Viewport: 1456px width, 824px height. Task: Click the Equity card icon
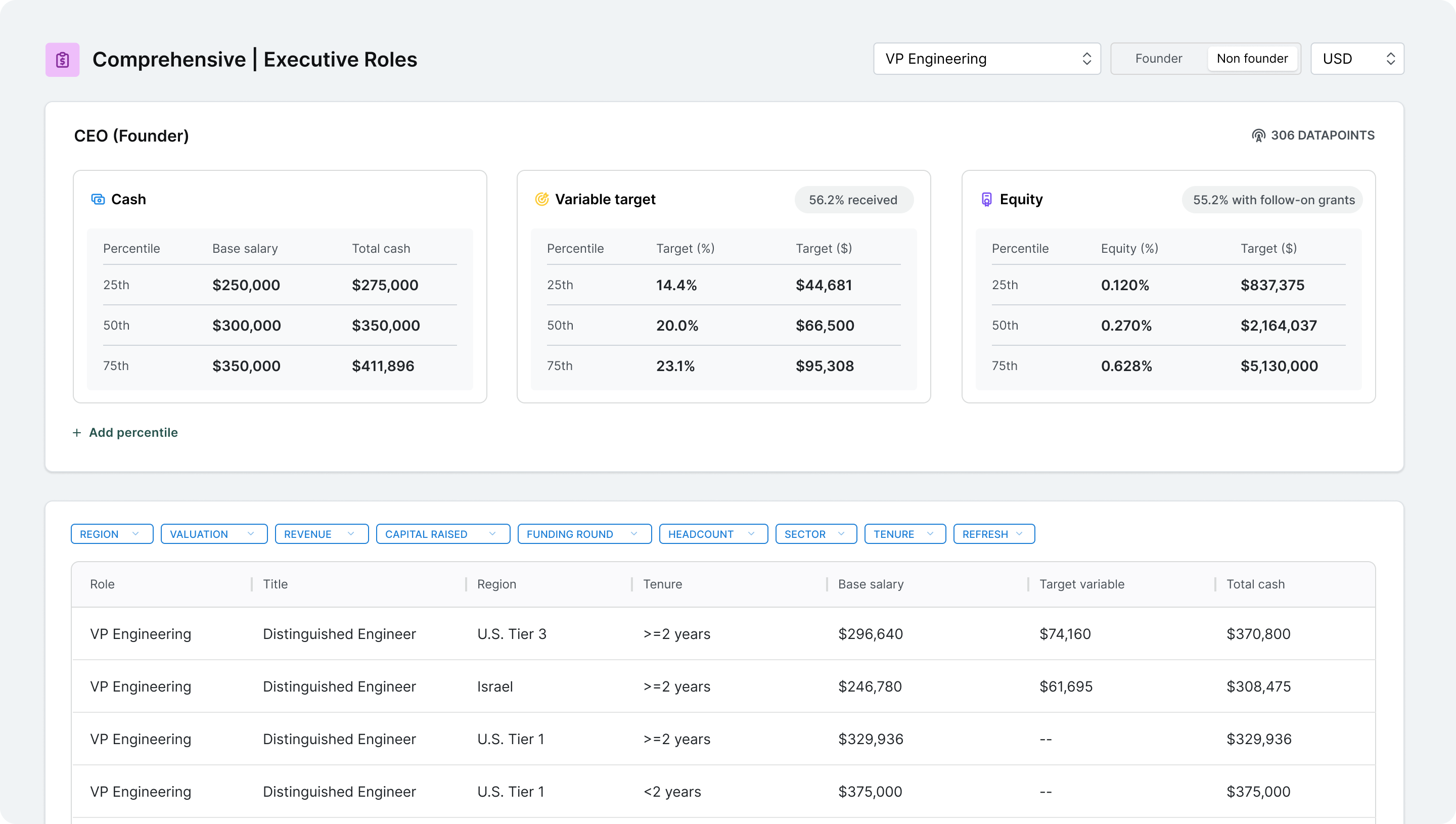(986, 199)
